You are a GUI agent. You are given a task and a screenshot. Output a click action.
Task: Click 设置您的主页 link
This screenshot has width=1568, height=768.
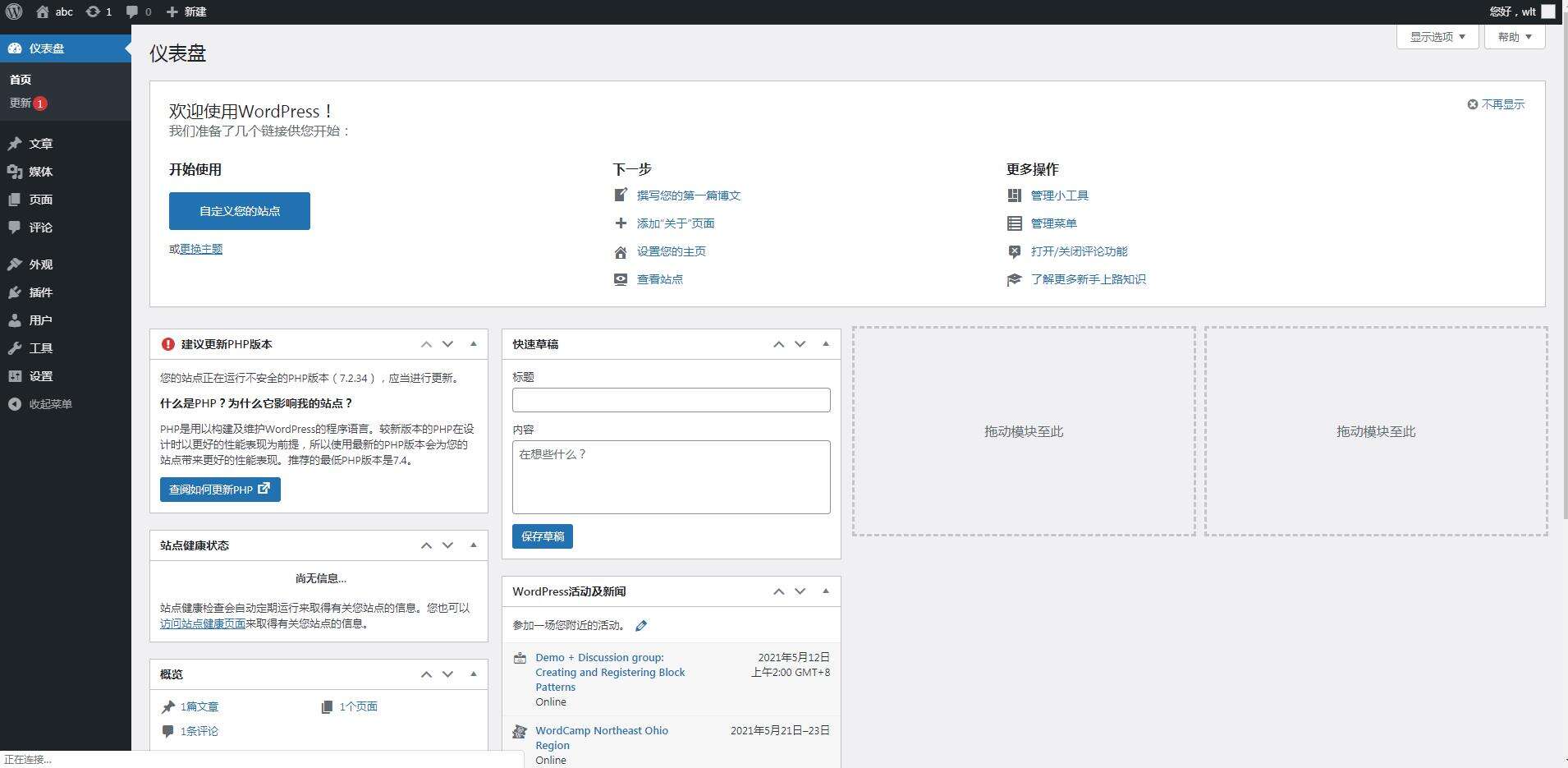[x=672, y=251]
